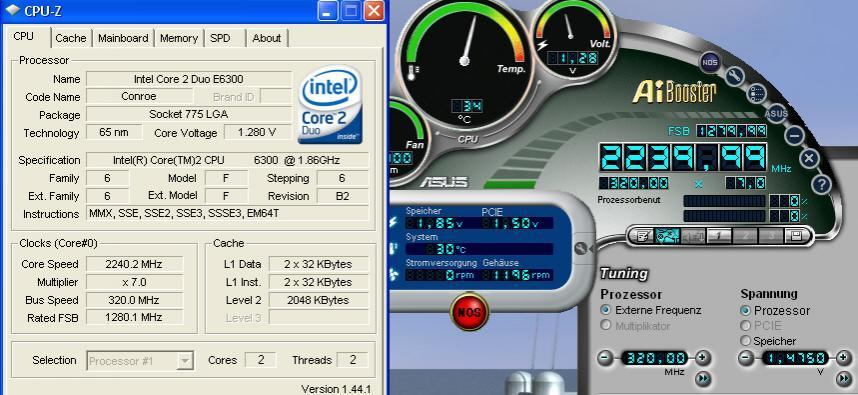The width and height of the screenshot is (858, 395).
Task: Click fast-forward button under voltage control
Action: [x=844, y=378]
